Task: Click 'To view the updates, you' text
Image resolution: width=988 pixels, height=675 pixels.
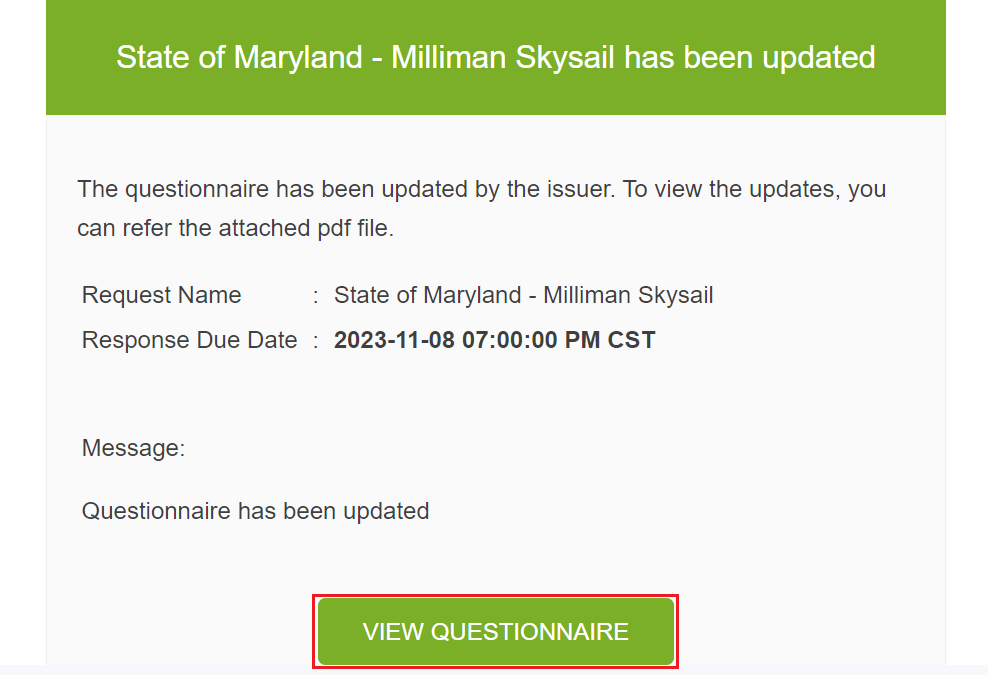Action: 754,189
